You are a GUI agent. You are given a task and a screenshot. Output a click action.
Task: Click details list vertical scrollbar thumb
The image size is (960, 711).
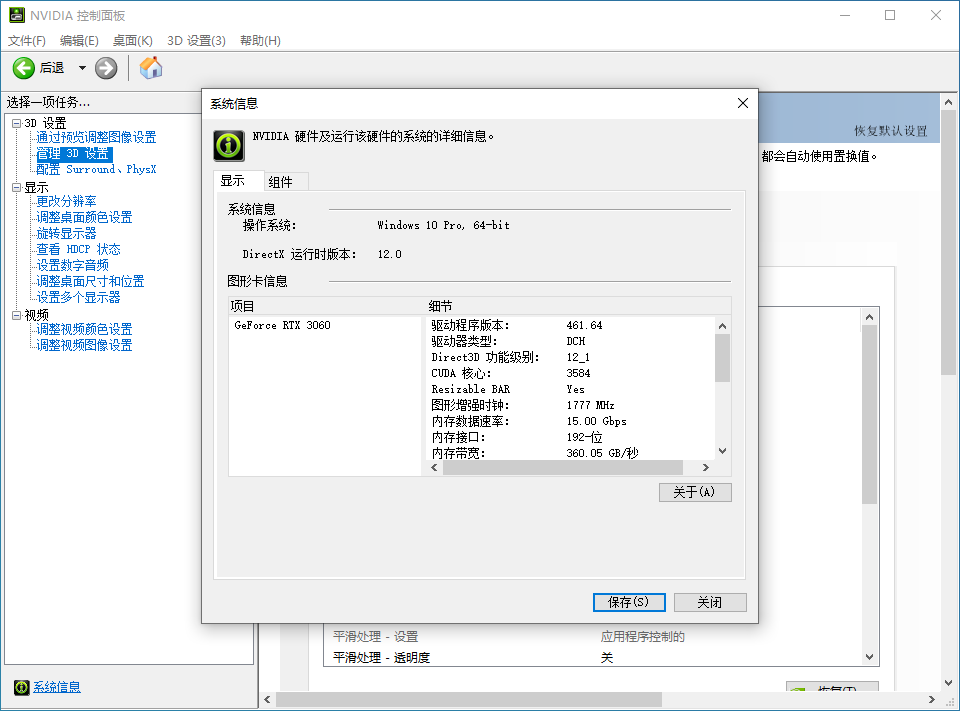722,358
